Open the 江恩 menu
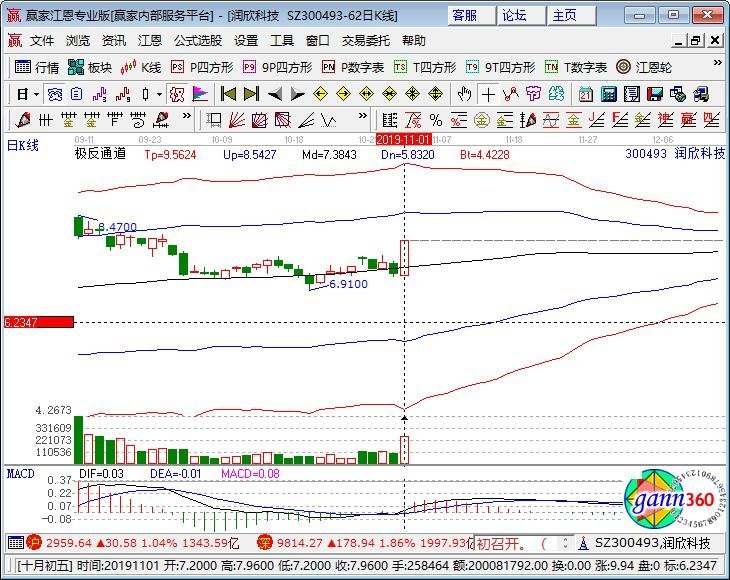This screenshot has width=730, height=580. click(150, 41)
